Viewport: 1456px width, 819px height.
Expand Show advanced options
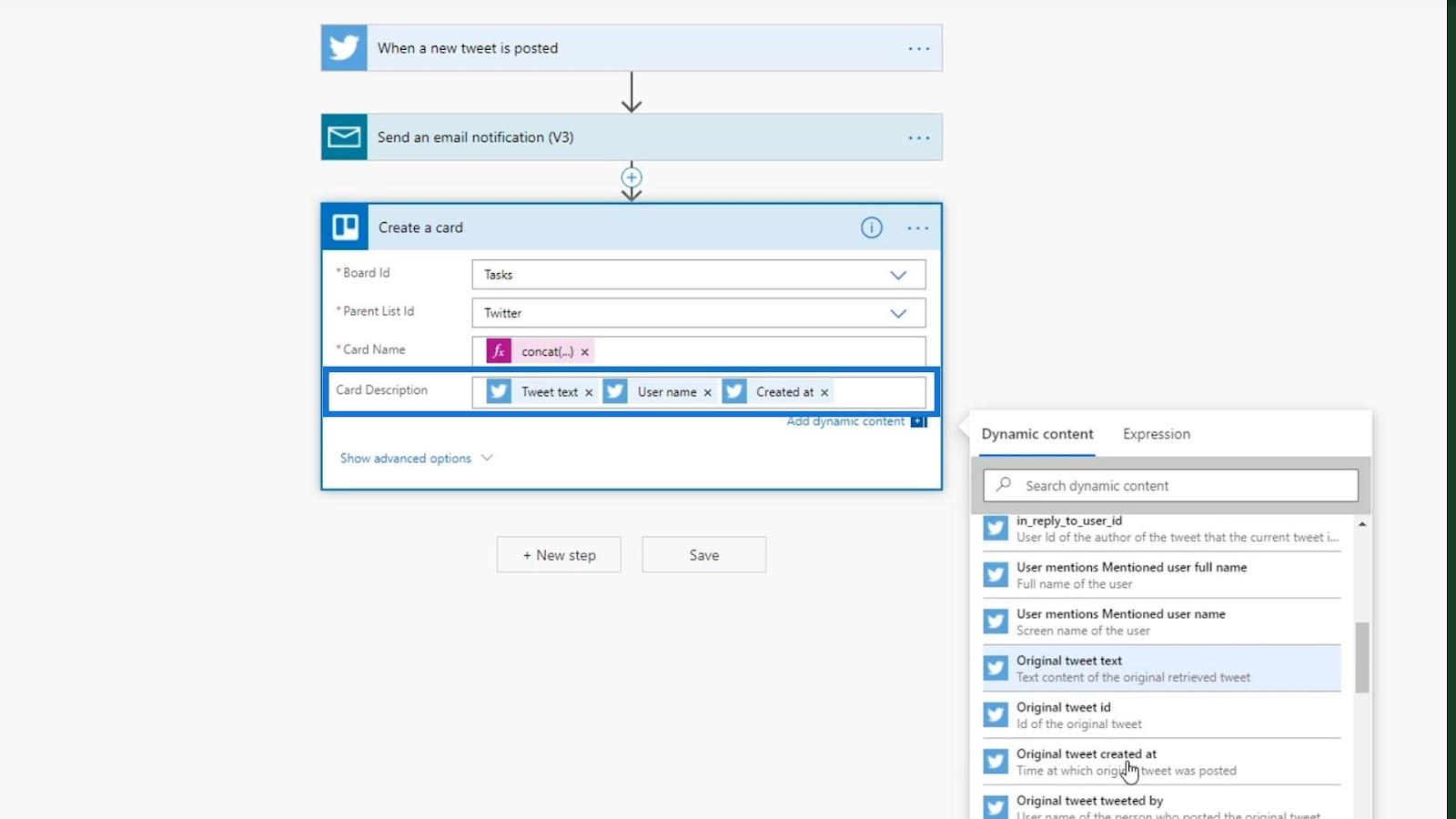pos(416,458)
